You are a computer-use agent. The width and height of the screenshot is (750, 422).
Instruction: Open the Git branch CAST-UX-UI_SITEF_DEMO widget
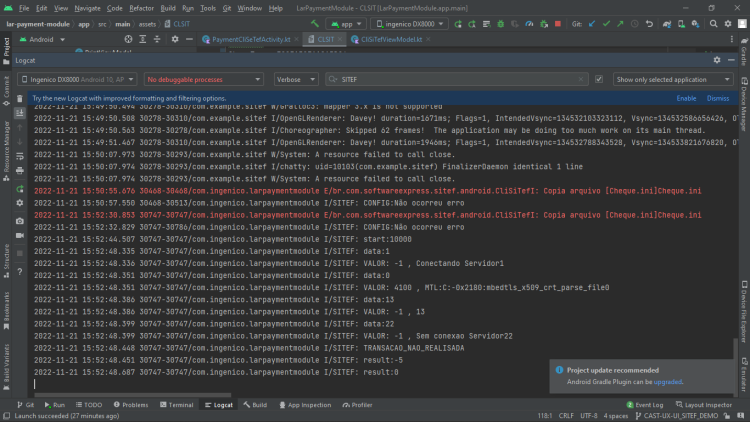[x=676, y=416]
